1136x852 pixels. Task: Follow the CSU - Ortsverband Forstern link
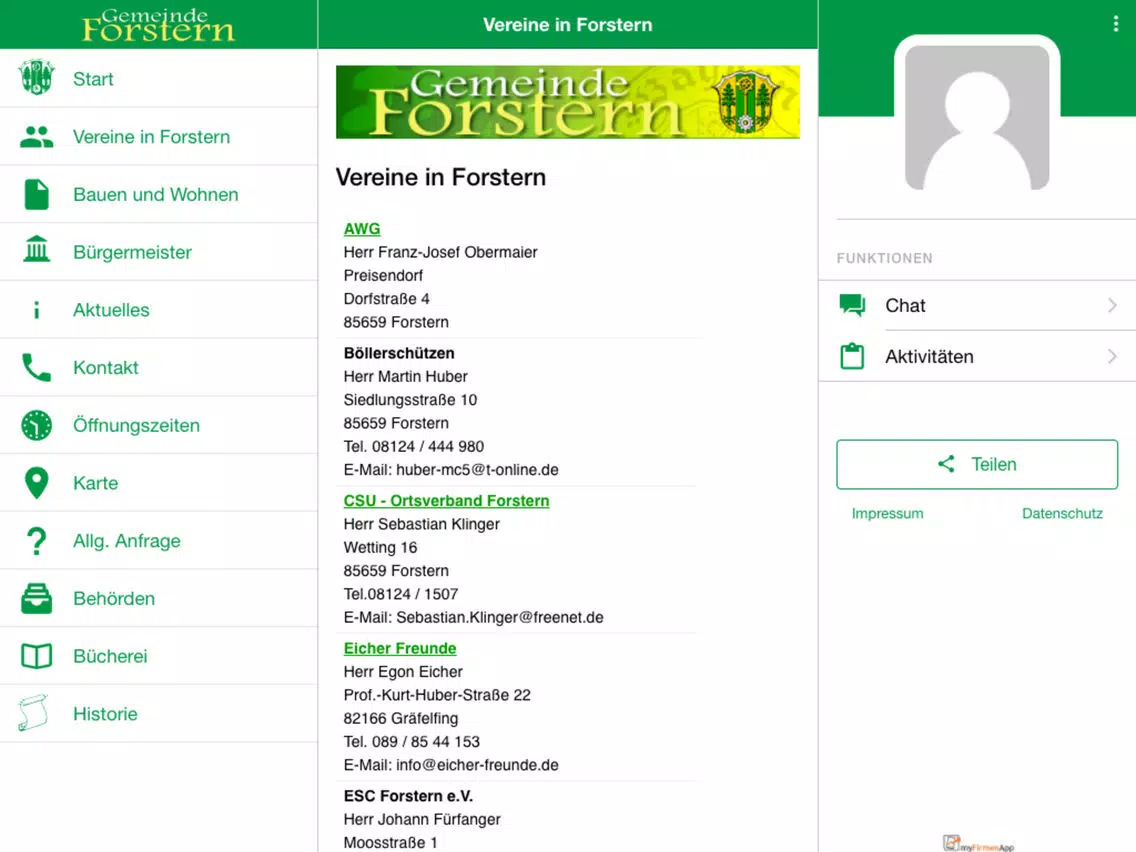pos(446,501)
